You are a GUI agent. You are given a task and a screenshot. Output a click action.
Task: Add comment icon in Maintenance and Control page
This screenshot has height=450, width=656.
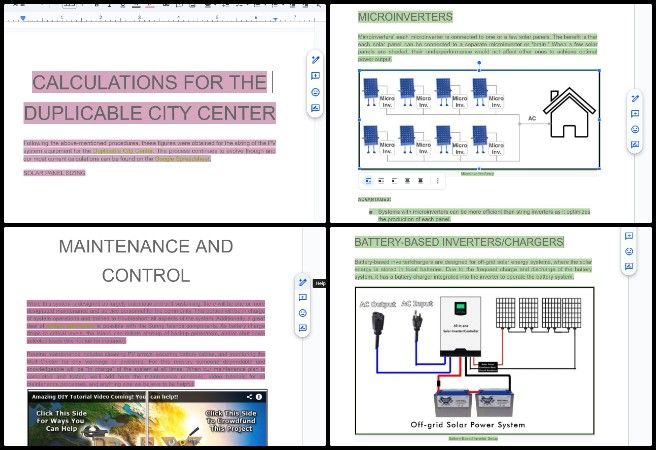click(x=303, y=297)
